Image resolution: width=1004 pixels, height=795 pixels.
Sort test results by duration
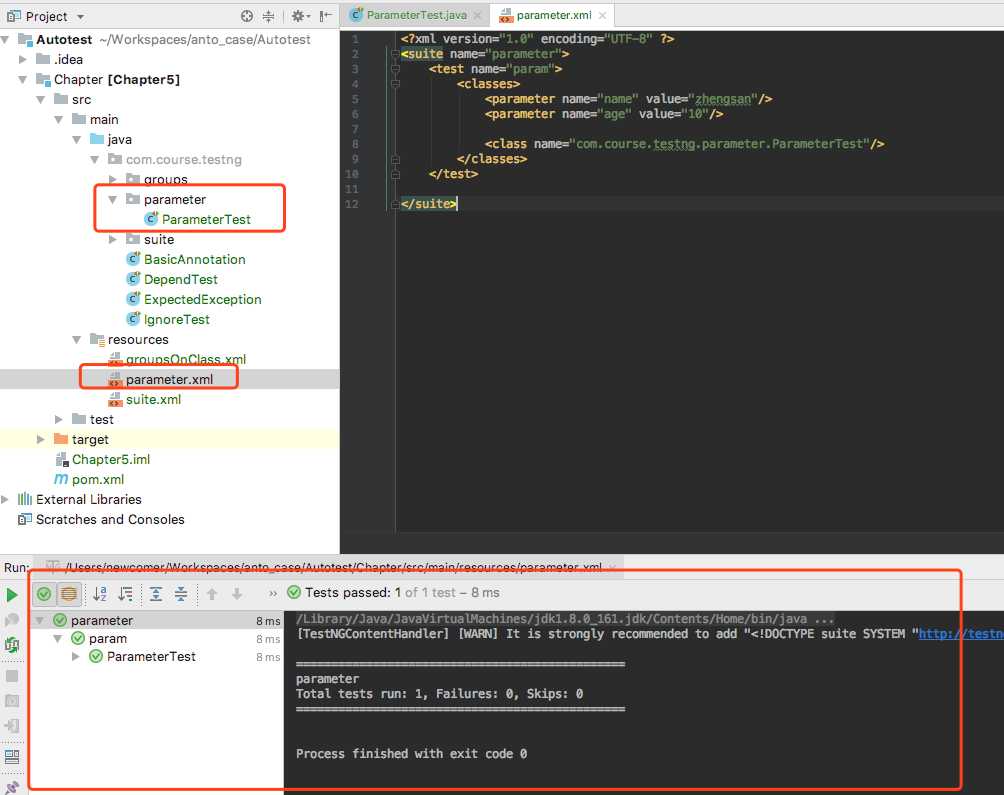126,594
